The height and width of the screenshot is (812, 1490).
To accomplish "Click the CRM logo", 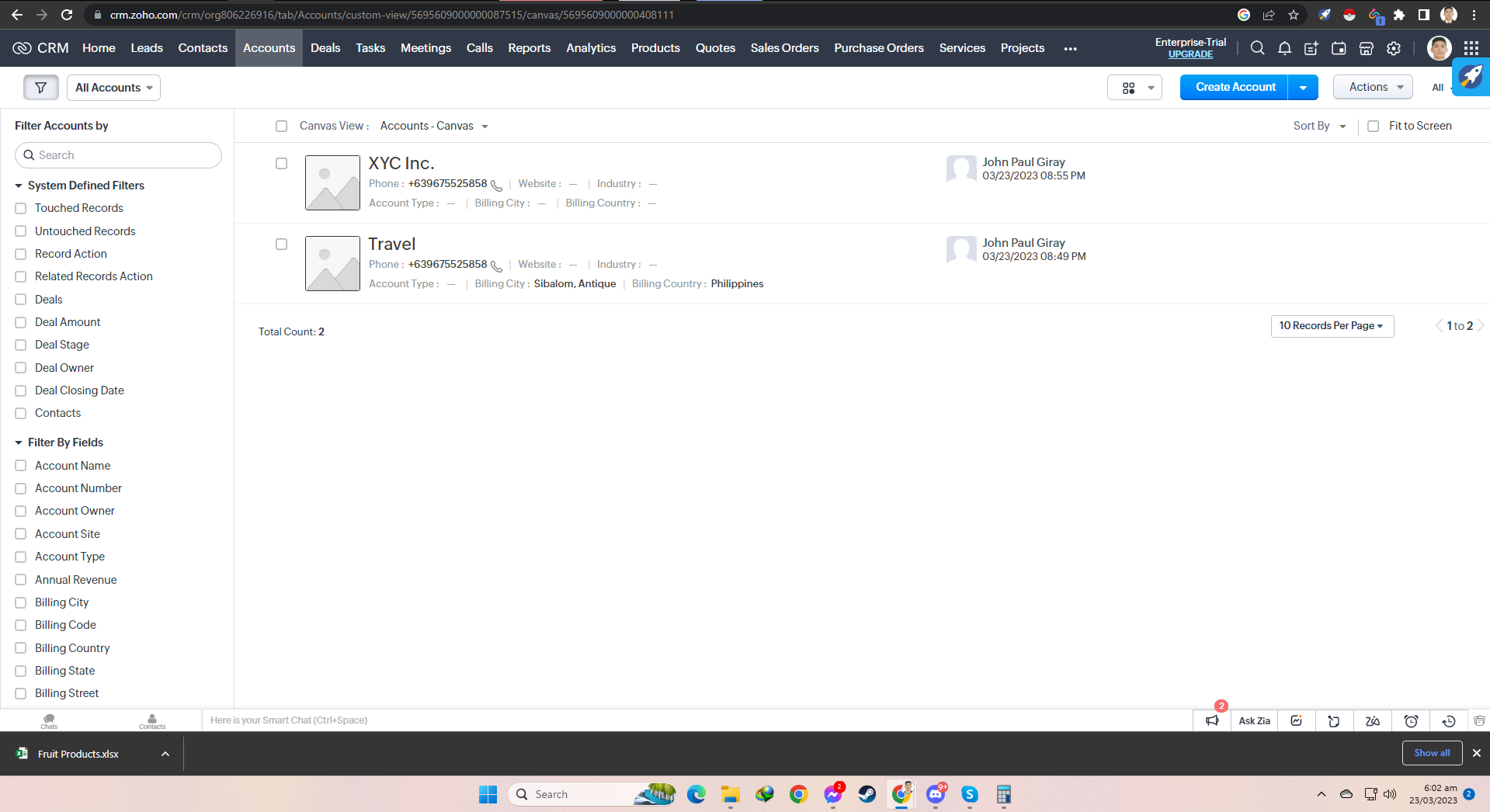I will (41, 48).
